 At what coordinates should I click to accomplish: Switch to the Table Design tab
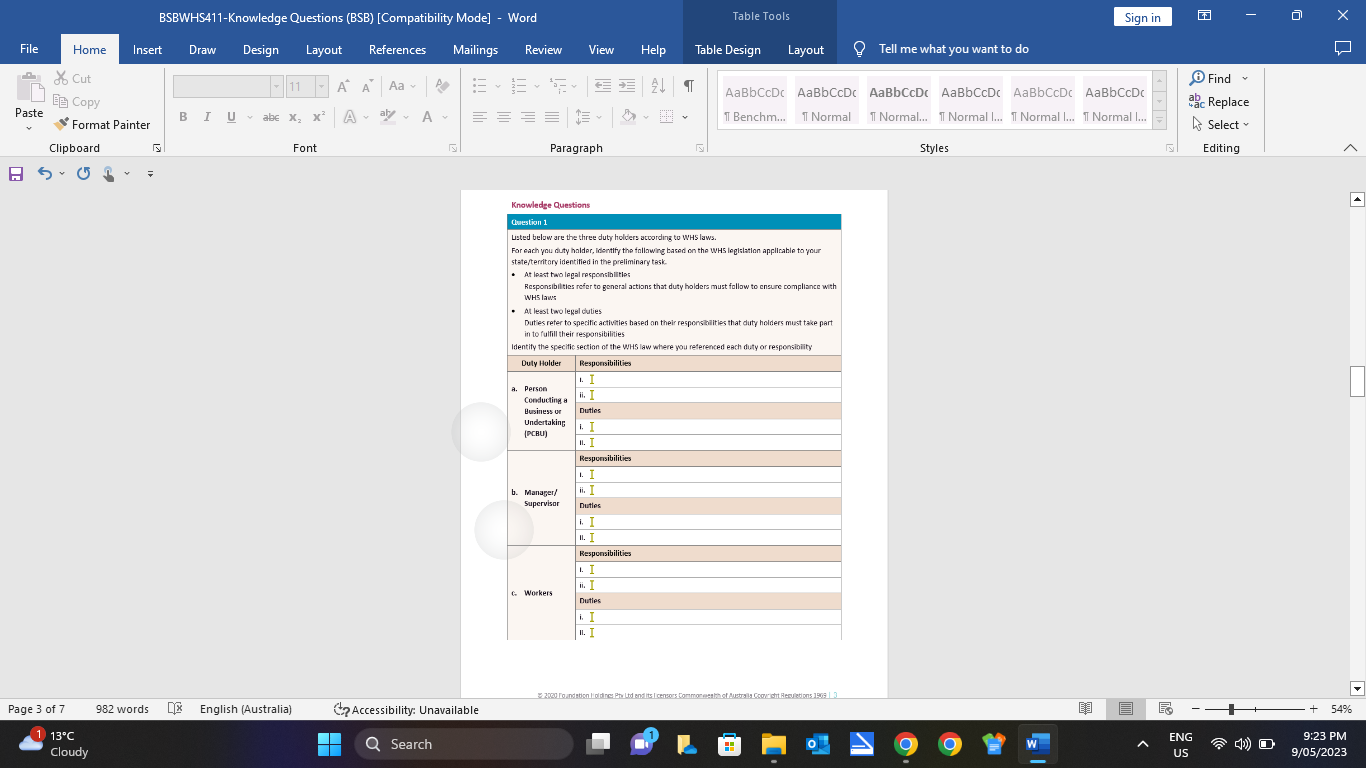[727, 50]
